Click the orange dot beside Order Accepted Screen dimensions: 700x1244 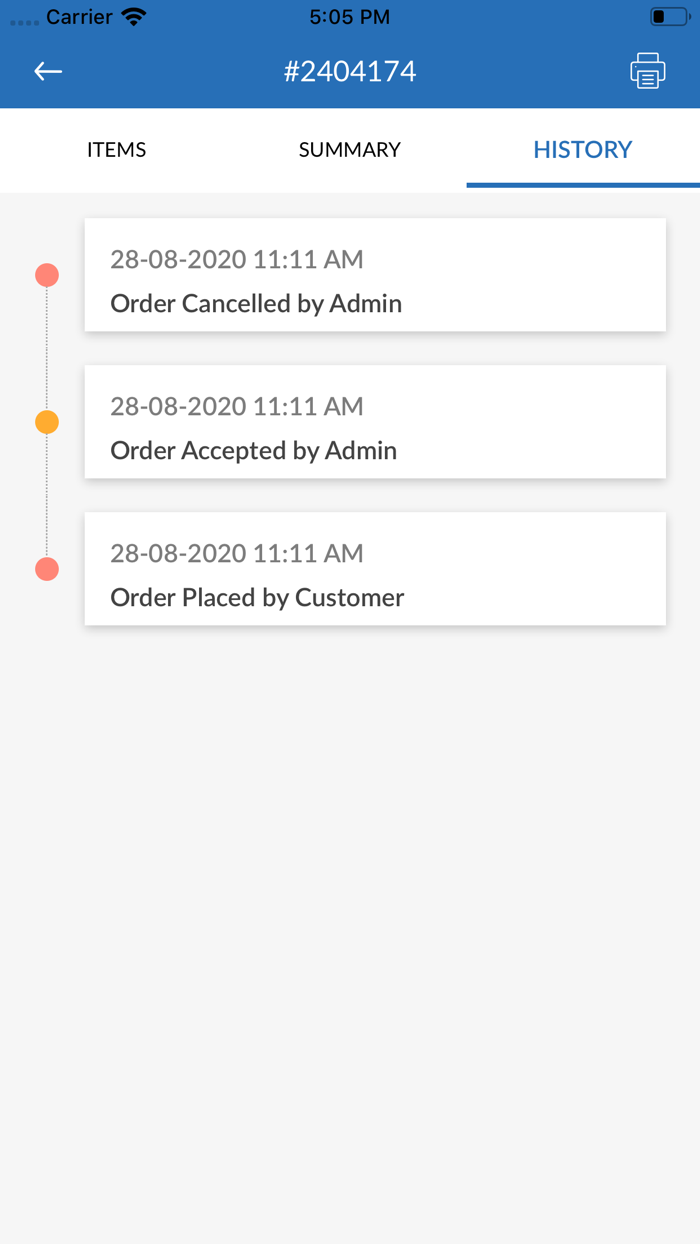(x=47, y=422)
